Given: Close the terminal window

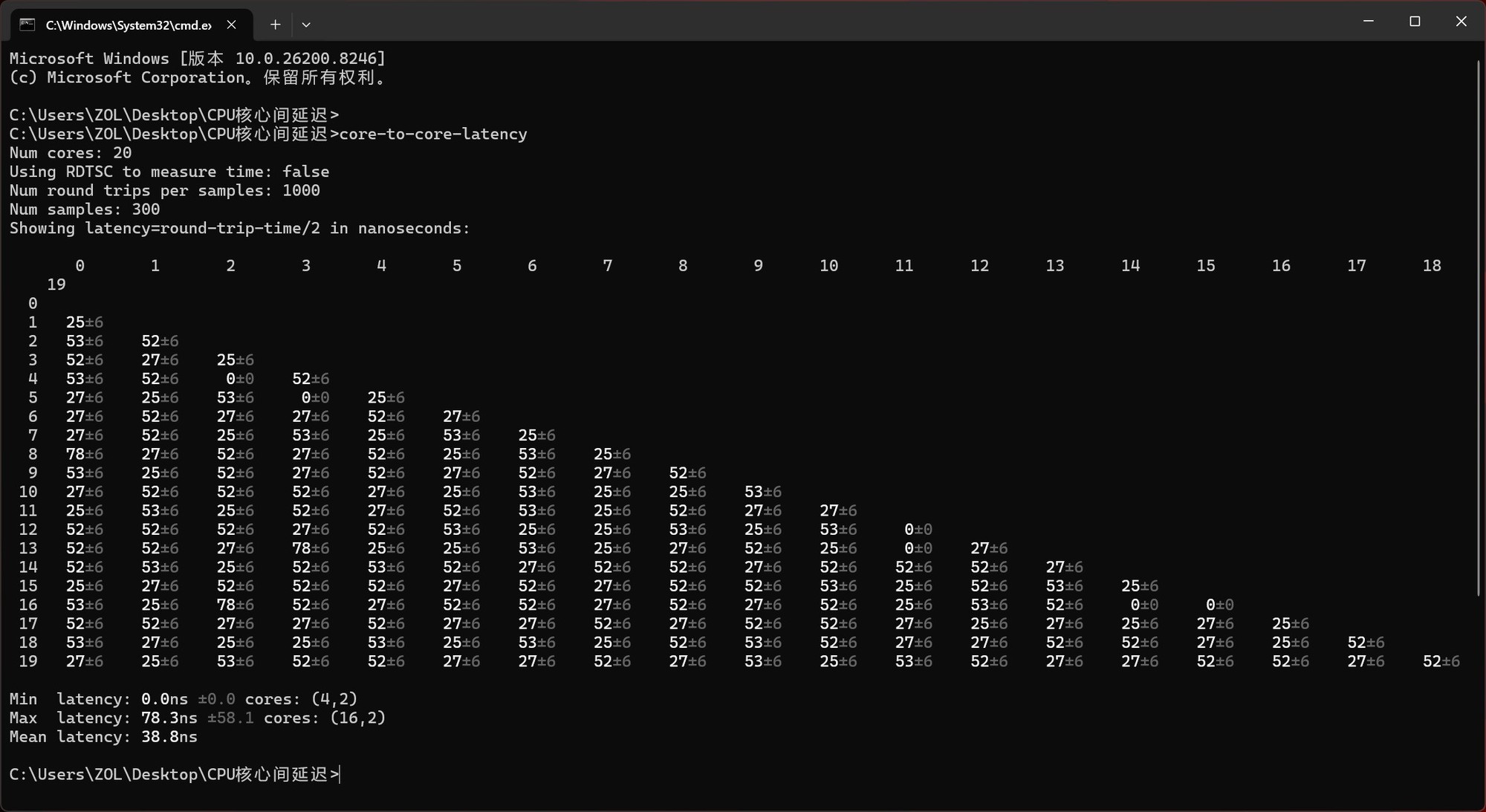Looking at the screenshot, I should click(x=1461, y=22).
